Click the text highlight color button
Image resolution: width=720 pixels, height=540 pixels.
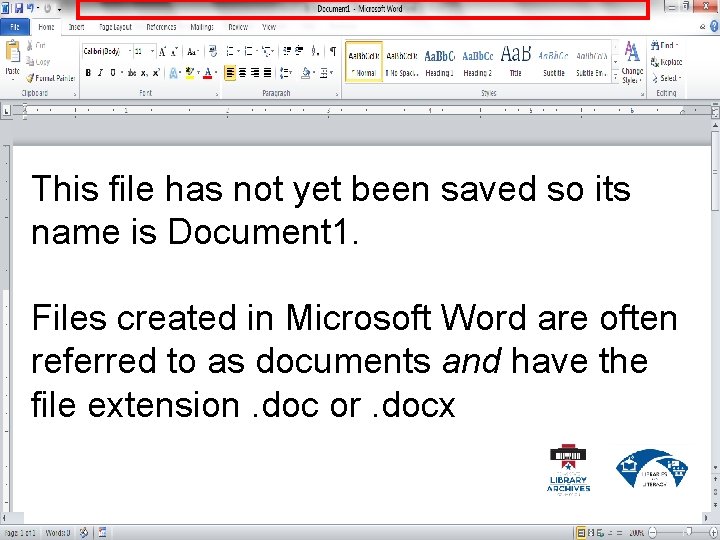point(190,73)
